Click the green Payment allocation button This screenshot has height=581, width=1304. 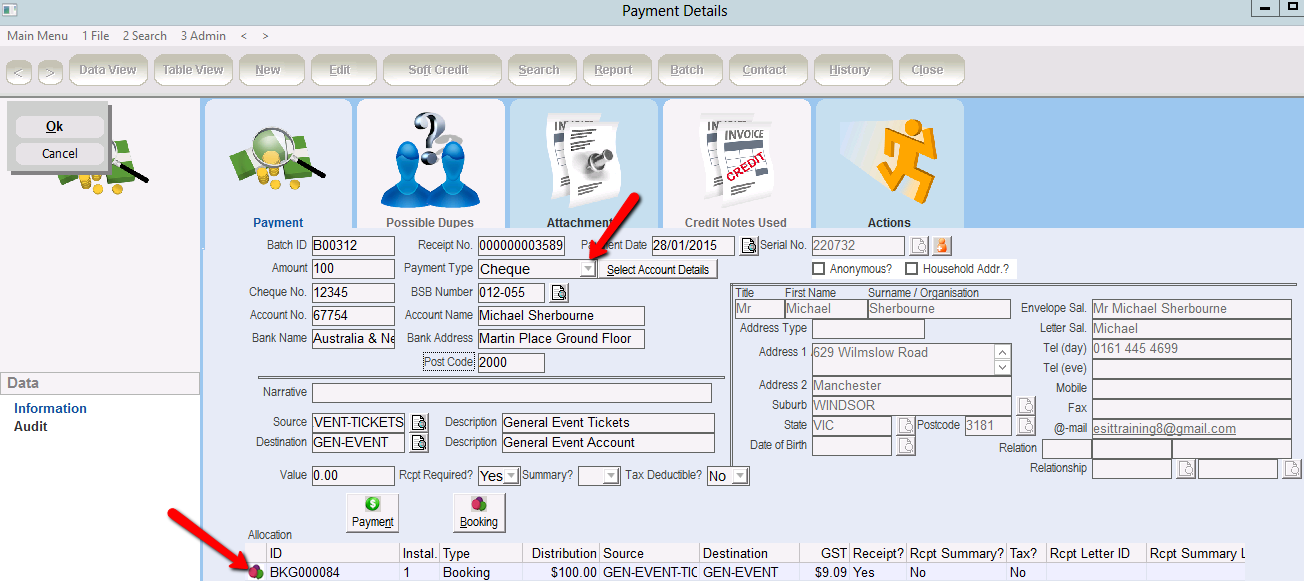(x=372, y=511)
